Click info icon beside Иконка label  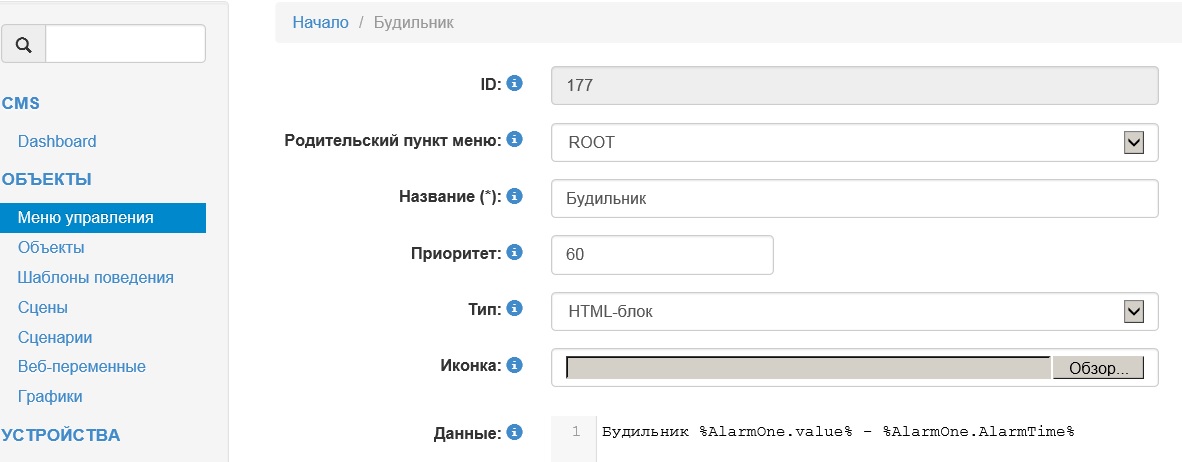click(x=515, y=366)
